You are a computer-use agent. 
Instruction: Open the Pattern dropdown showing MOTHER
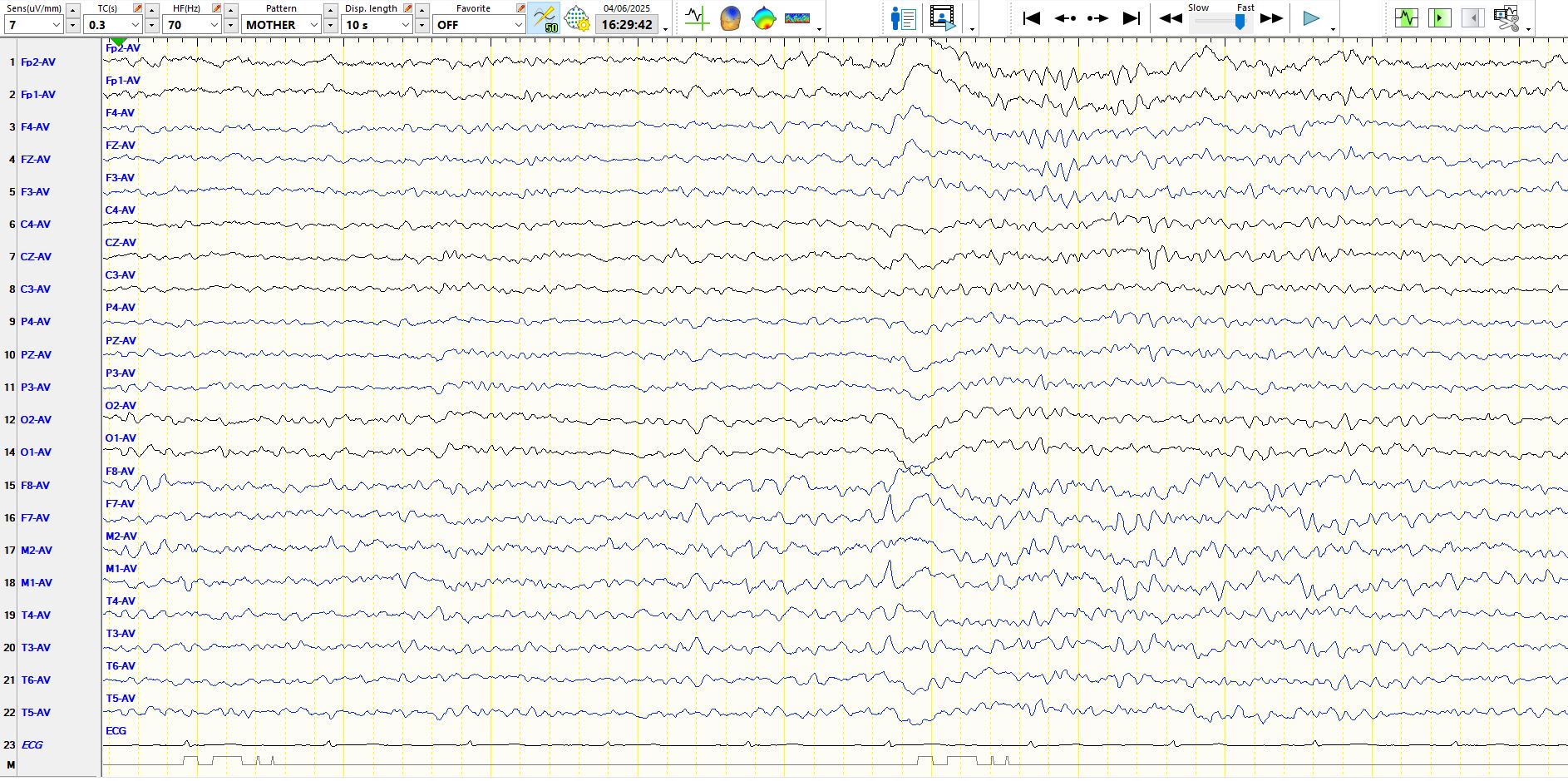pyautogui.click(x=313, y=25)
